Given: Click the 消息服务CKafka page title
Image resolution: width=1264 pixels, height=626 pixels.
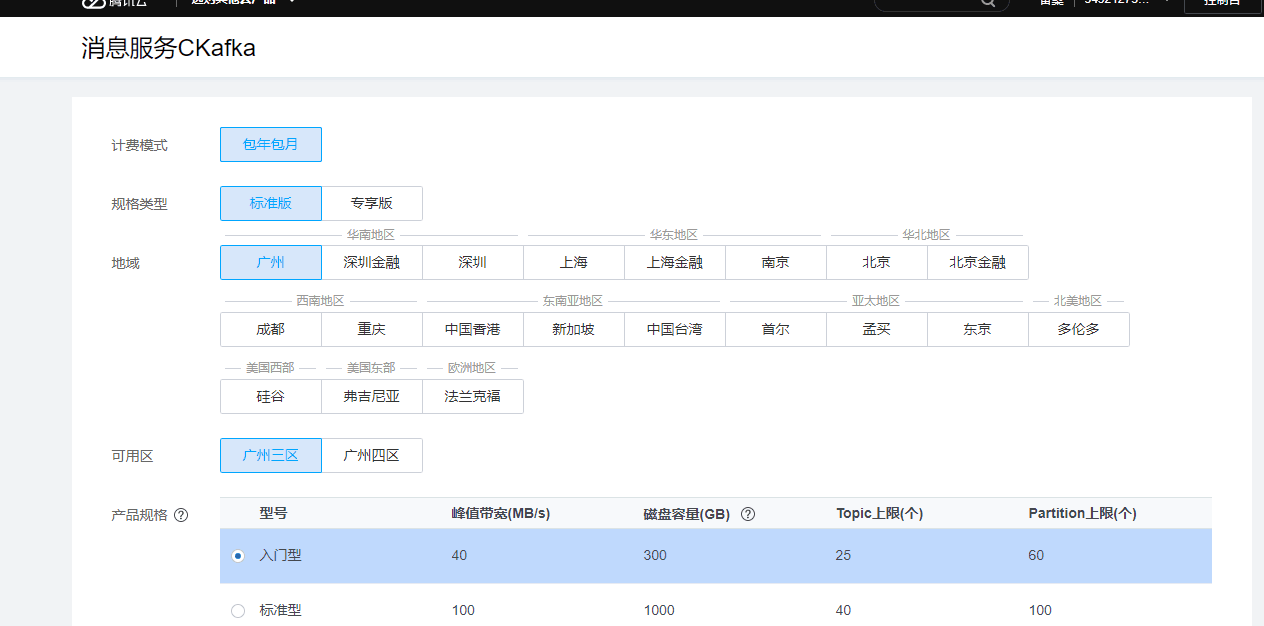Looking at the screenshot, I should (169, 48).
